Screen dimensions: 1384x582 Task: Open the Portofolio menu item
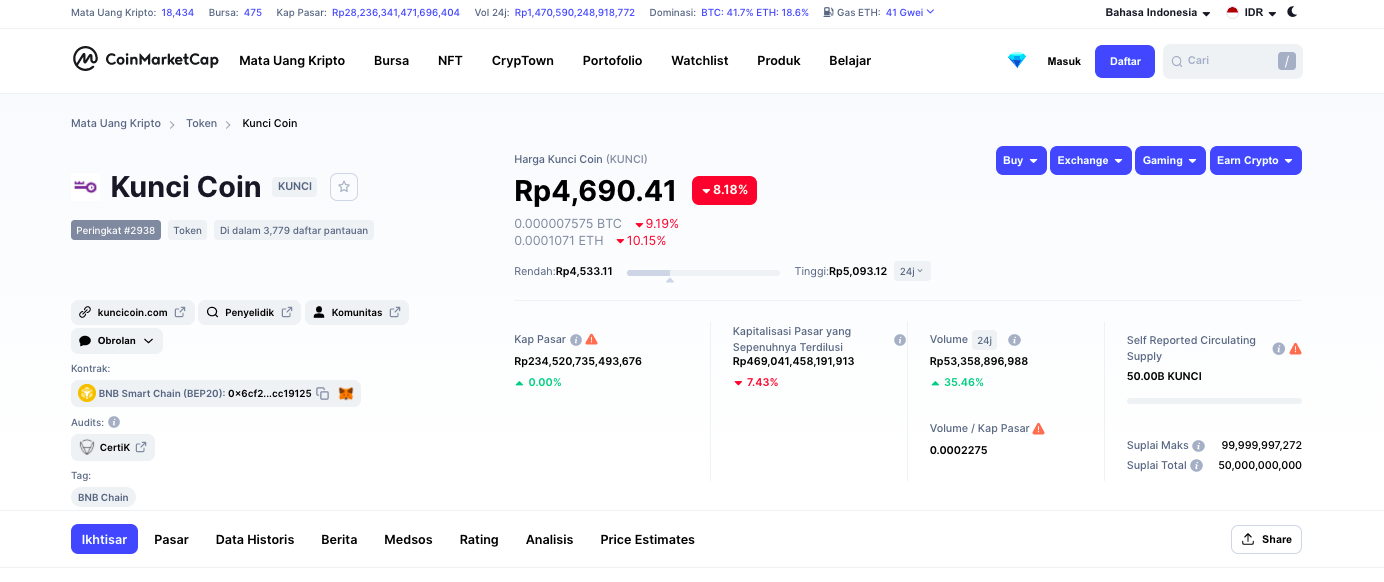coord(612,61)
